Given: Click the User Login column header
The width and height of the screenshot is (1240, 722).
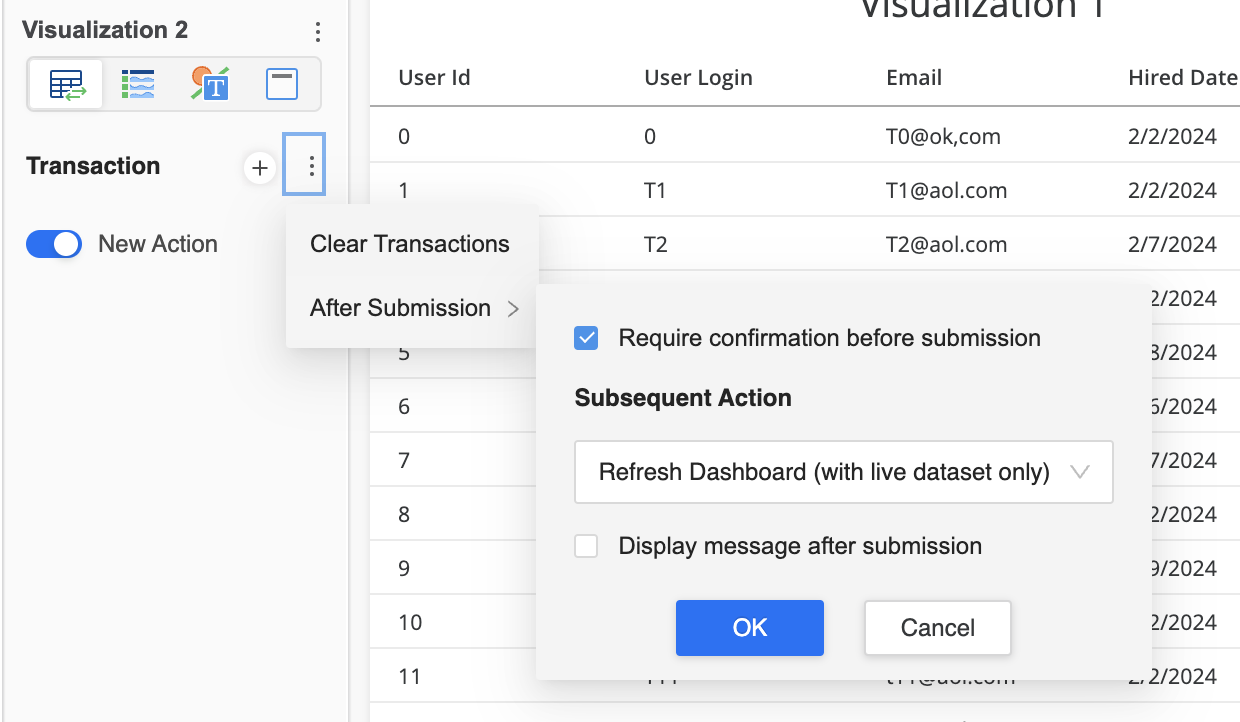Looking at the screenshot, I should pos(698,78).
